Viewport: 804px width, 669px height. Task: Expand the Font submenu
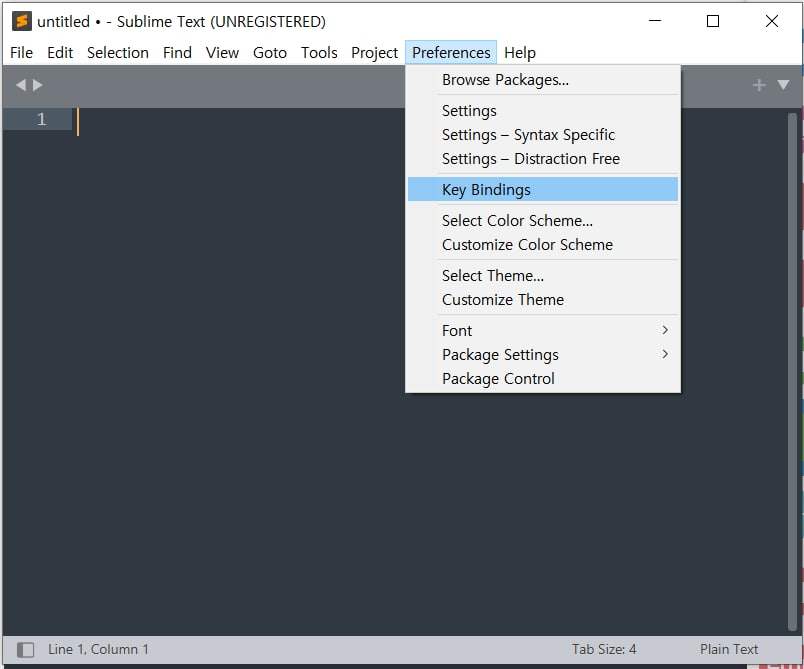click(x=543, y=331)
